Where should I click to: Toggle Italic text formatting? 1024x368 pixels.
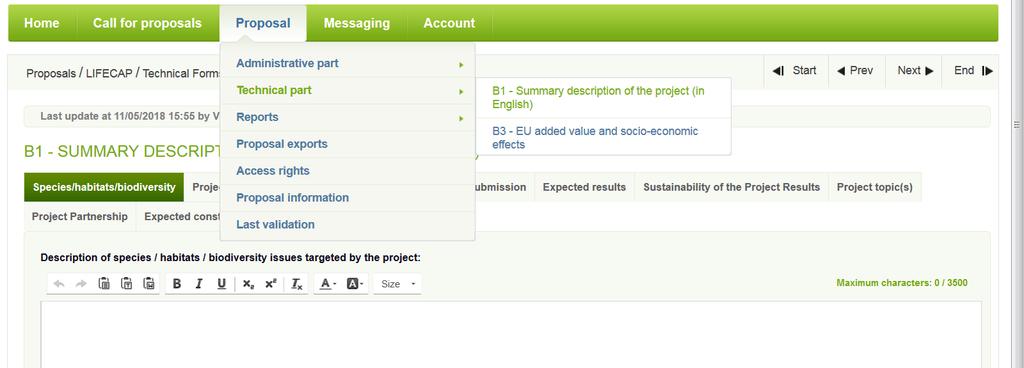click(199, 284)
